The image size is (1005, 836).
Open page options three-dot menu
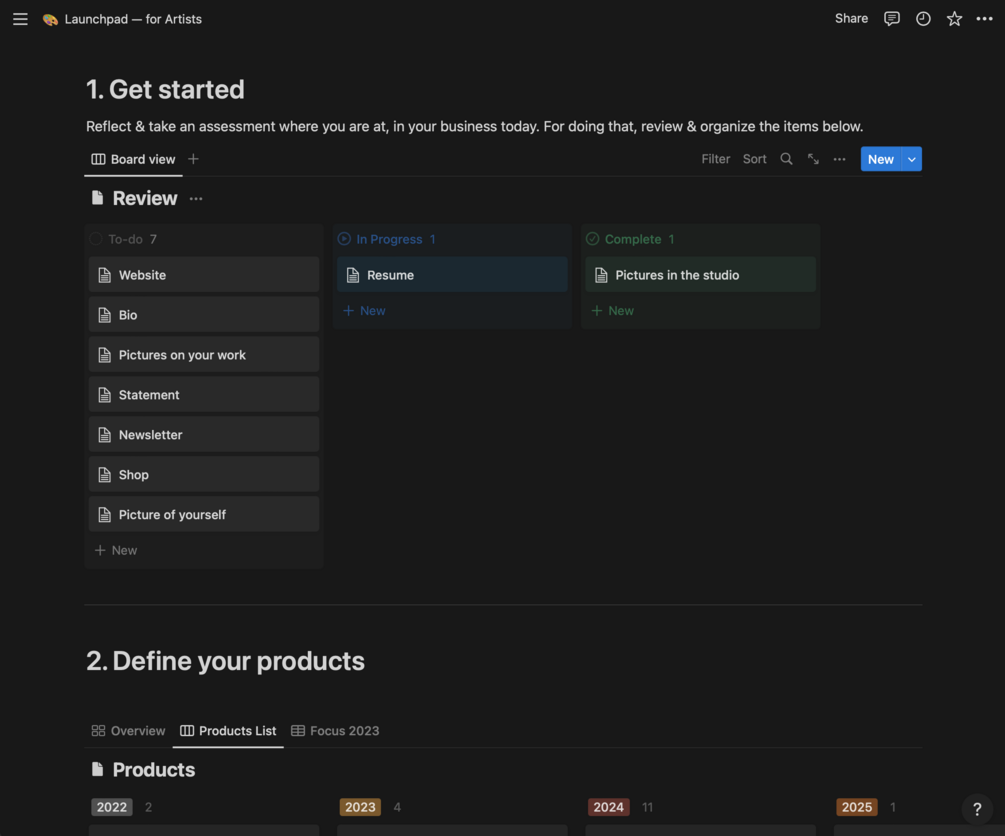pyautogui.click(x=985, y=19)
